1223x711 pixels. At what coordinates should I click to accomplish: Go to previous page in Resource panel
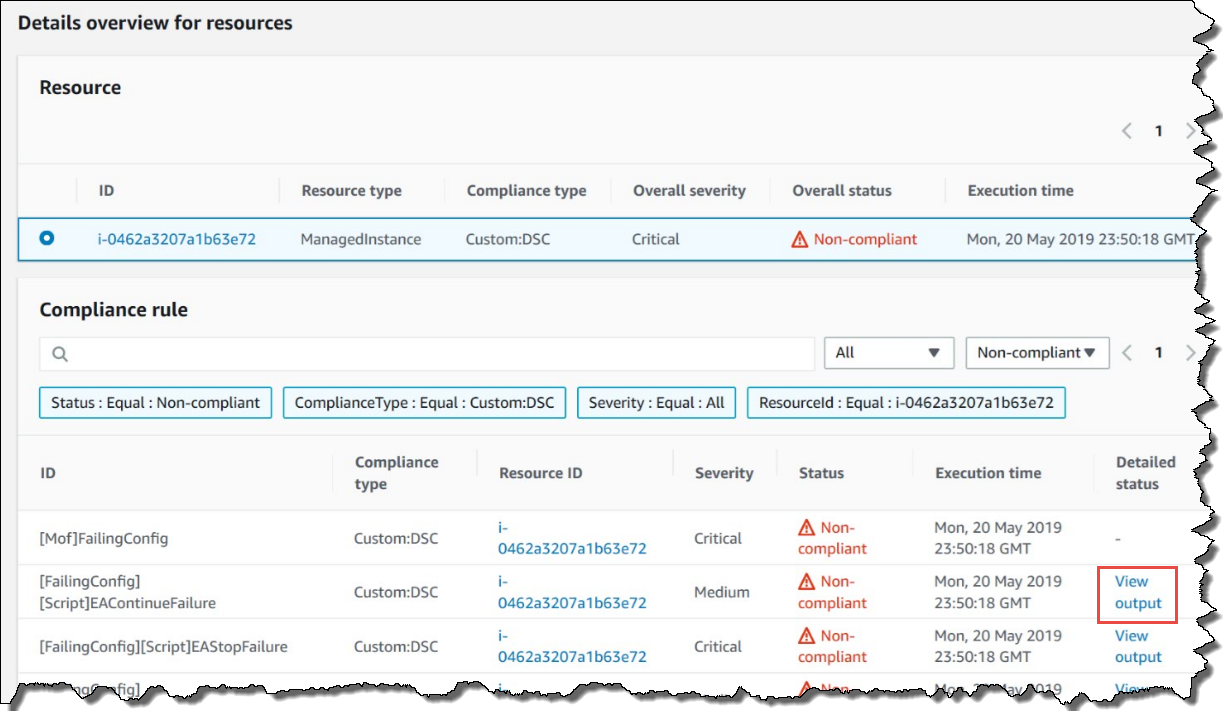(1126, 130)
